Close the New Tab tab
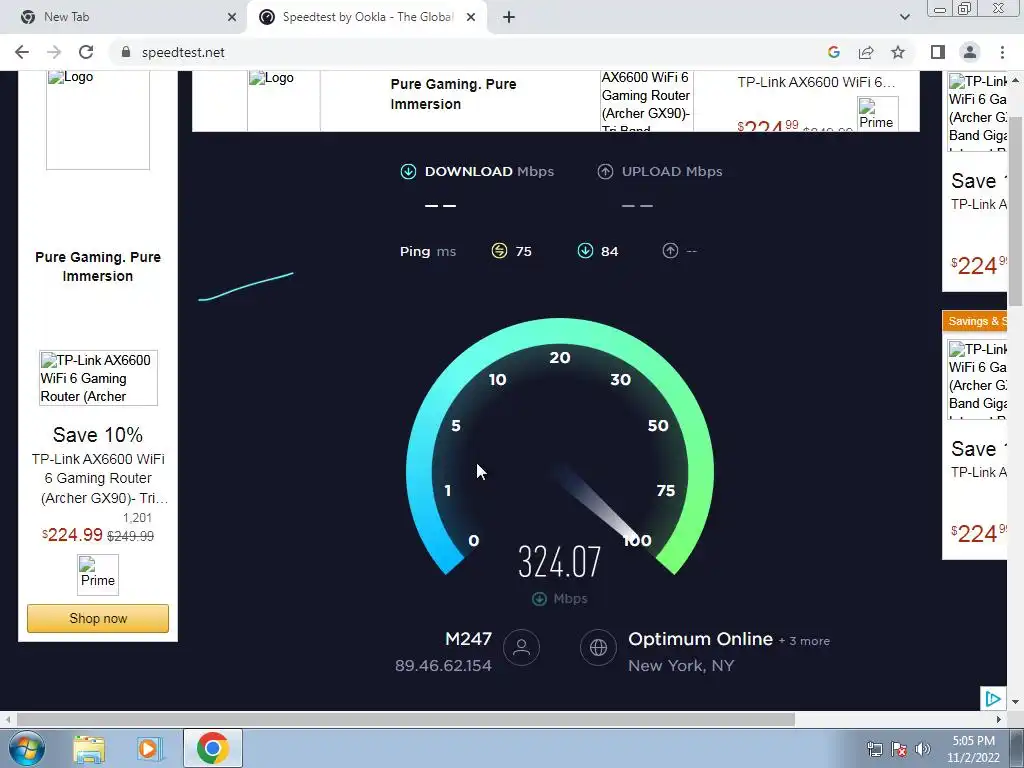Image resolution: width=1024 pixels, height=768 pixels. point(232,17)
